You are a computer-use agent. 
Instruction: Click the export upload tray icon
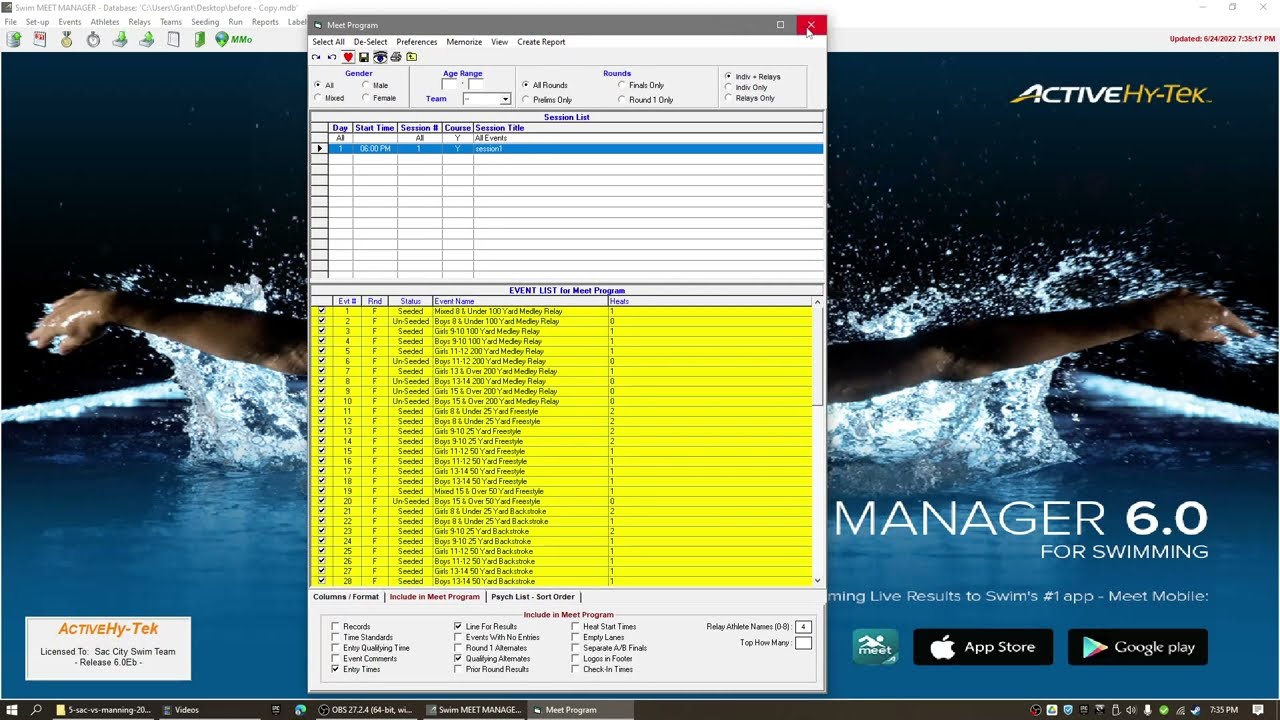147,39
